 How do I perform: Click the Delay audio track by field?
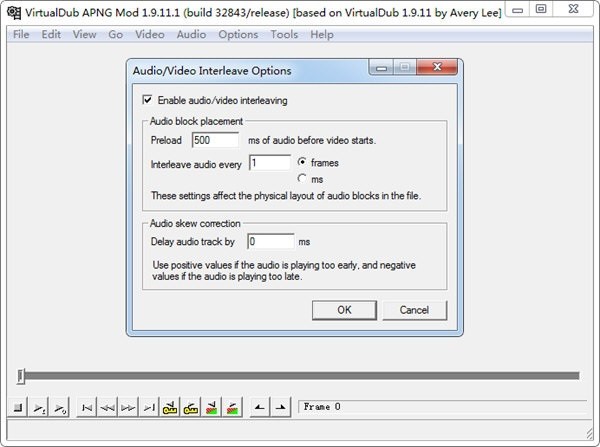click(x=271, y=241)
